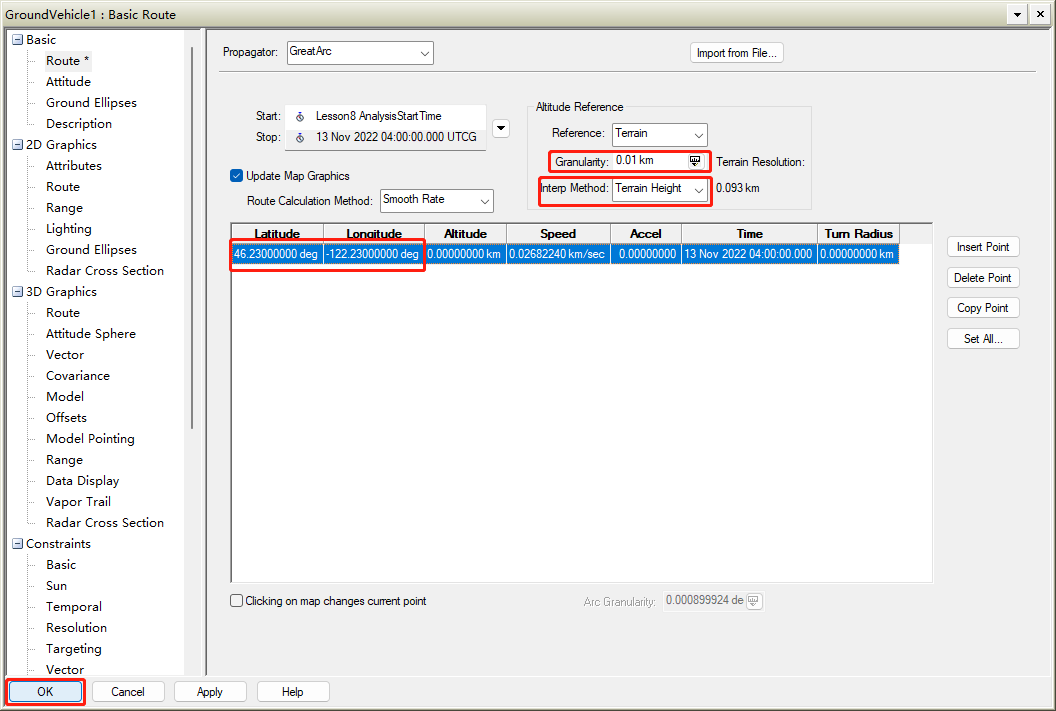Select Attitude under Basic in tree

68,82
